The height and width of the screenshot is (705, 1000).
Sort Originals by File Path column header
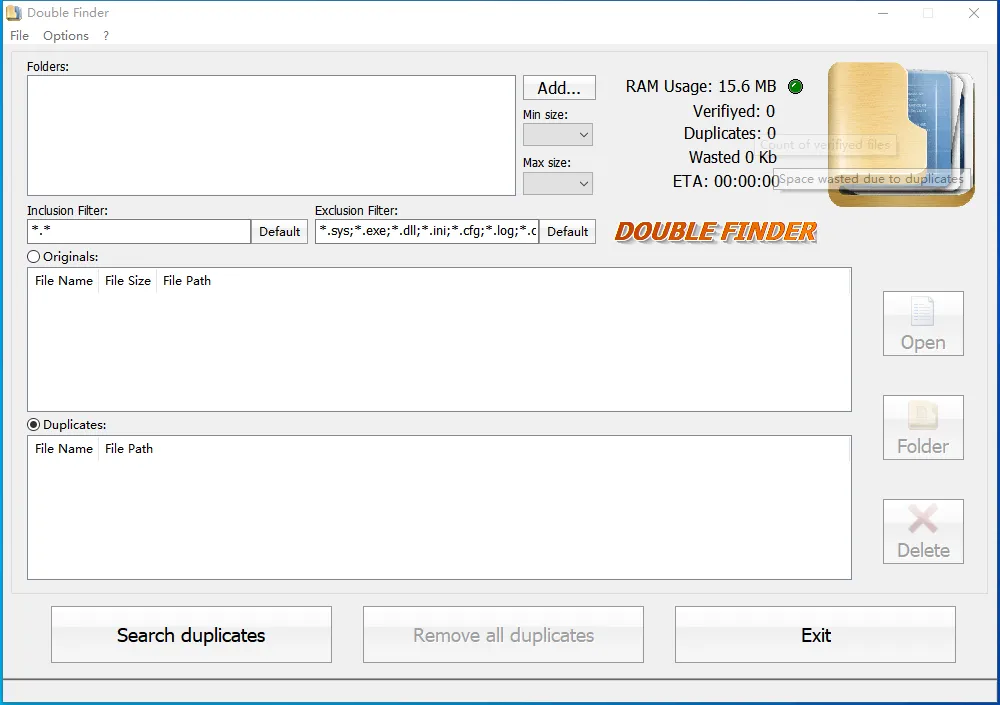(x=187, y=281)
